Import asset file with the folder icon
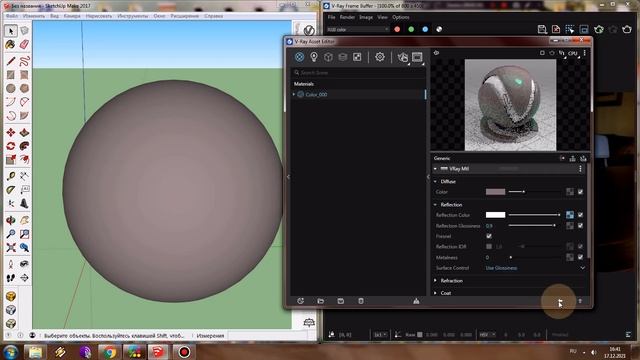 321,301
